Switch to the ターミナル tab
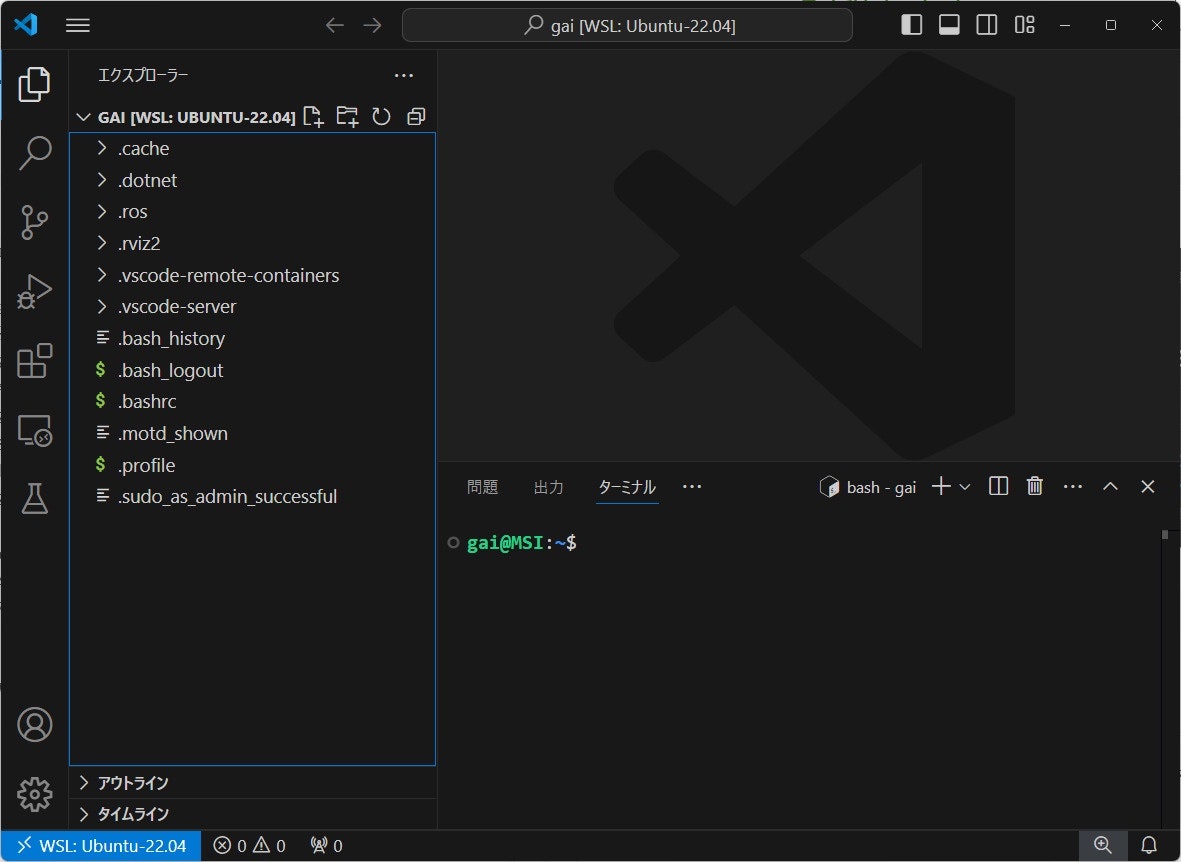Viewport: 1181px width, 862px height. pos(627,488)
